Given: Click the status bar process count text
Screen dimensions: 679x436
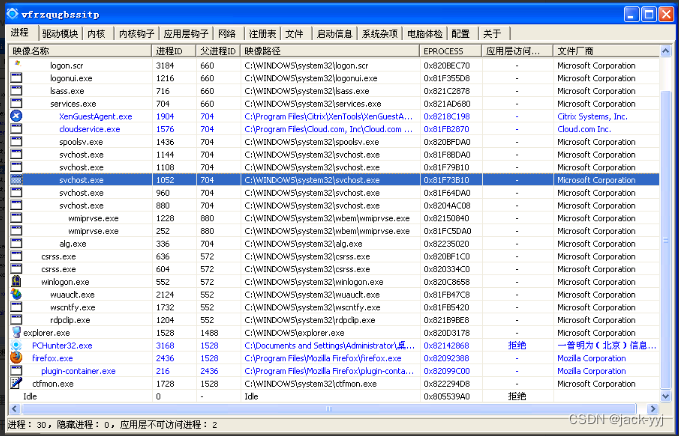Looking at the screenshot, I should click(113, 425).
